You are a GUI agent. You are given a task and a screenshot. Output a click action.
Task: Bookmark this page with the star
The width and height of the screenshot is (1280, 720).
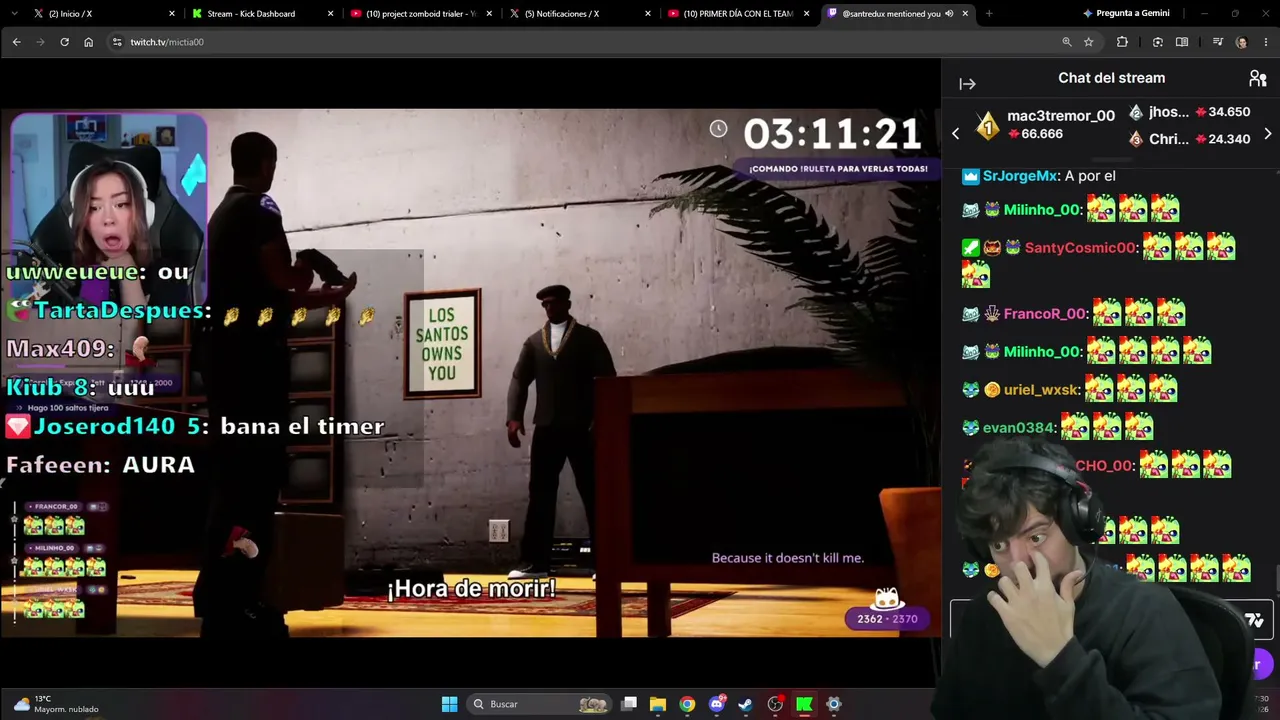(x=1089, y=42)
